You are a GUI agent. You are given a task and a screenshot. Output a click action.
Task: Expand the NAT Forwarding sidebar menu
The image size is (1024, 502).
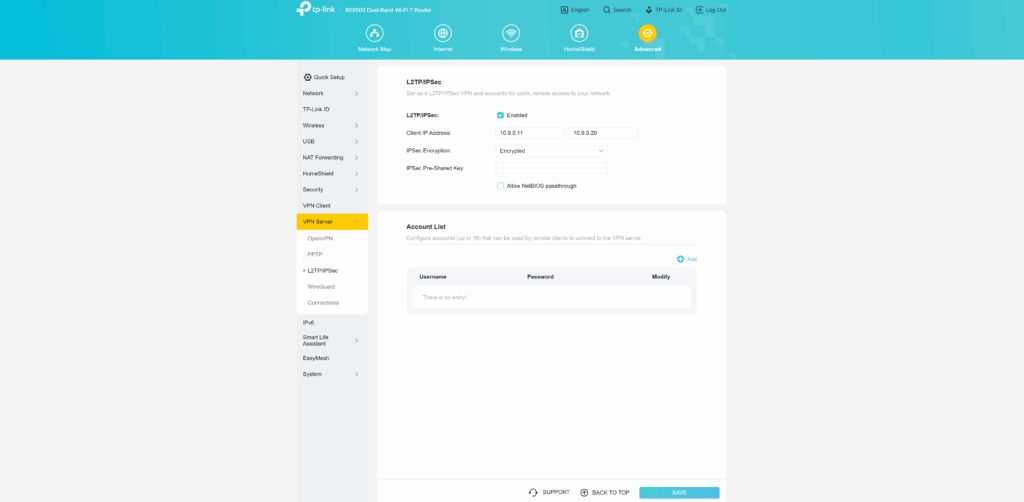point(332,157)
